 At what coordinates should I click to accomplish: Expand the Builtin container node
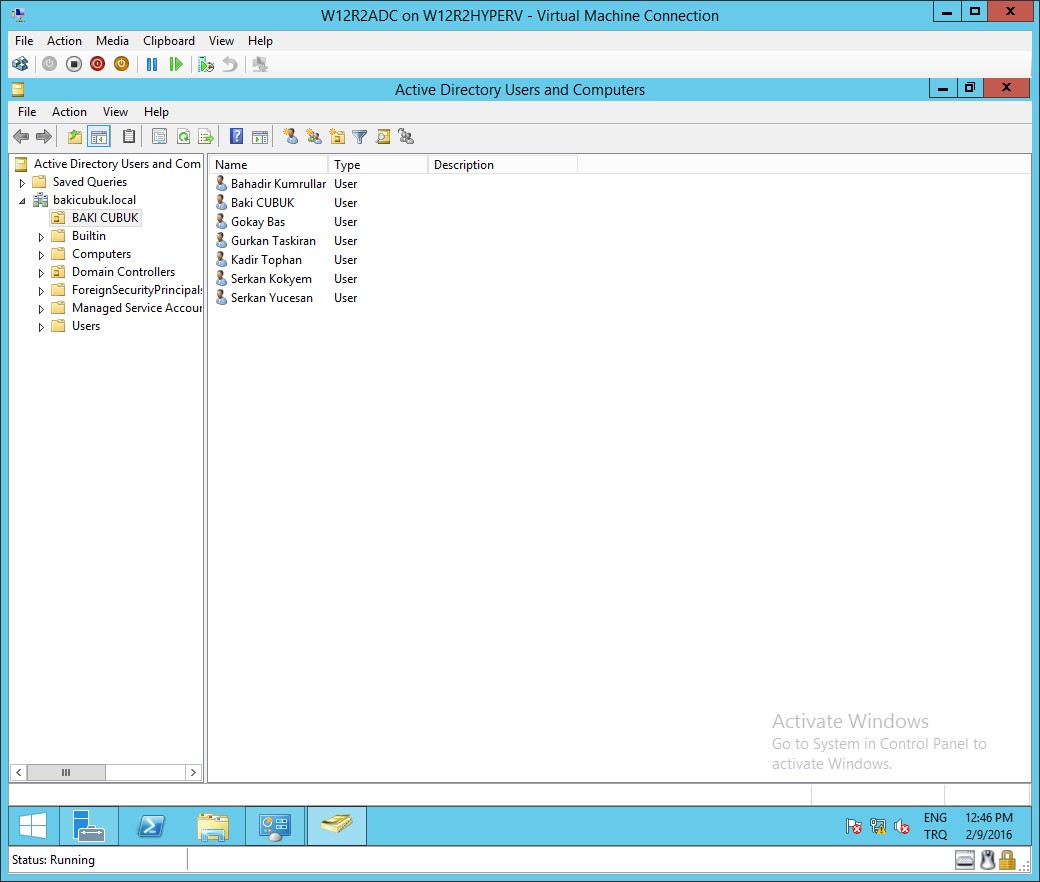coord(41,237)
